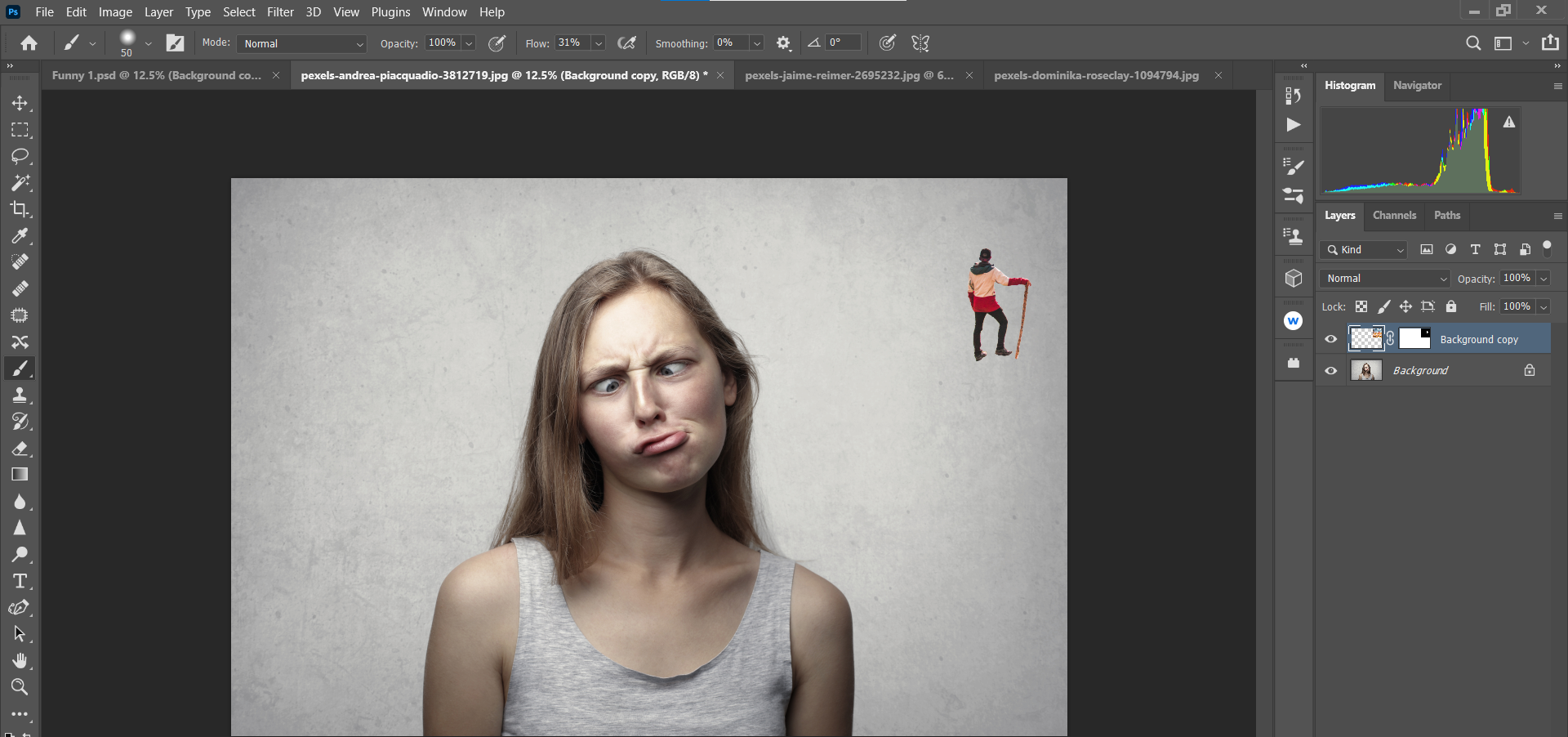
Task: Expand the layer Fill arrow
Action: (x=1543, y=307)
